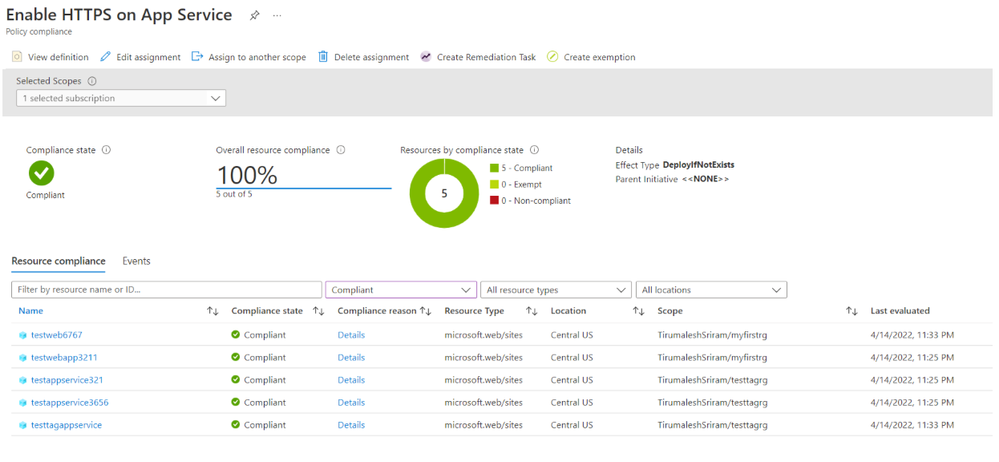Open Details for testappservice3656 row
This screenshot has height=462, width=999.
(351, 403)
